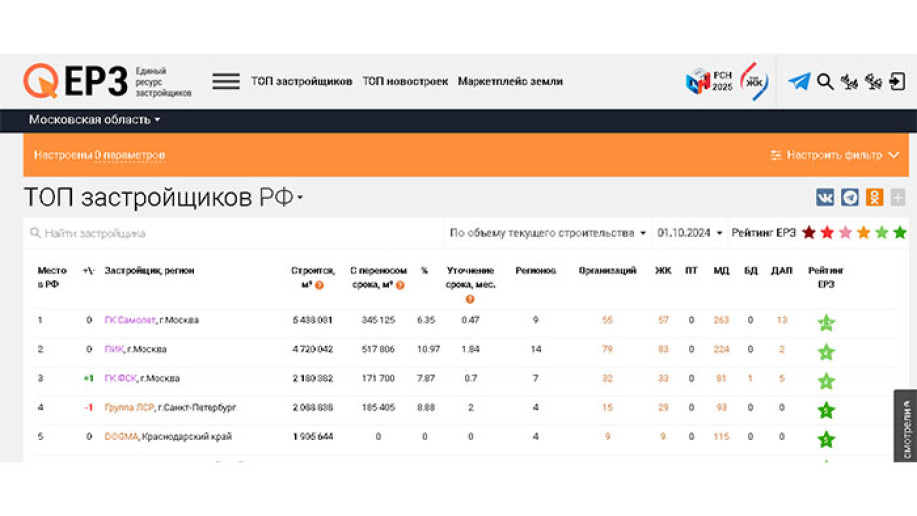Open the ПИК developer link
917x516 pixels.
pyautogui.click(x=114, y=349)
